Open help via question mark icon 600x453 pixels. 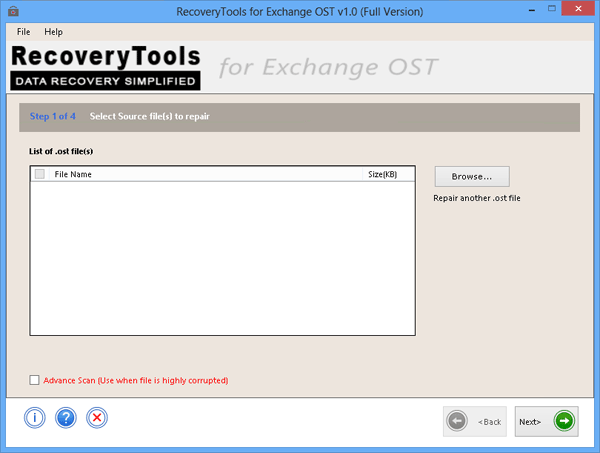(x=66, y=418)
